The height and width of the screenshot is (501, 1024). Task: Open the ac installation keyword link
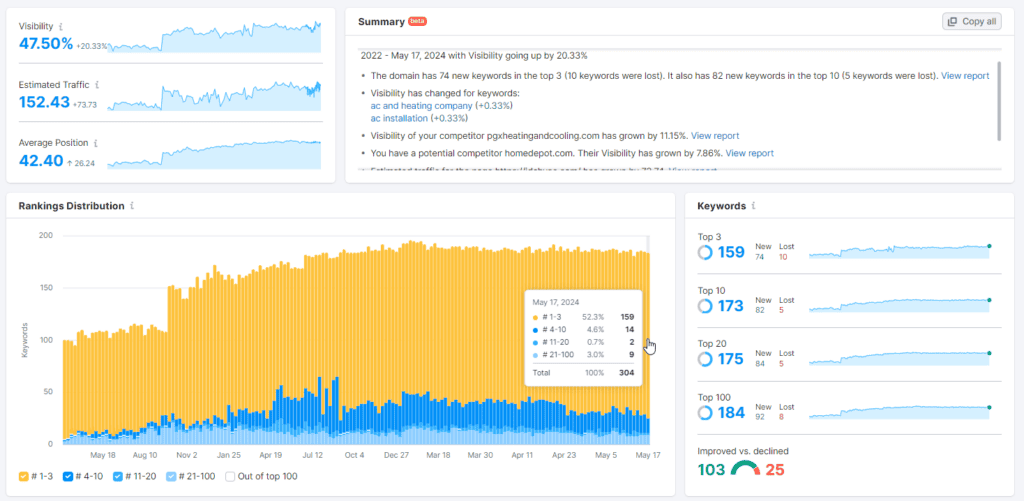coord(399,118)
